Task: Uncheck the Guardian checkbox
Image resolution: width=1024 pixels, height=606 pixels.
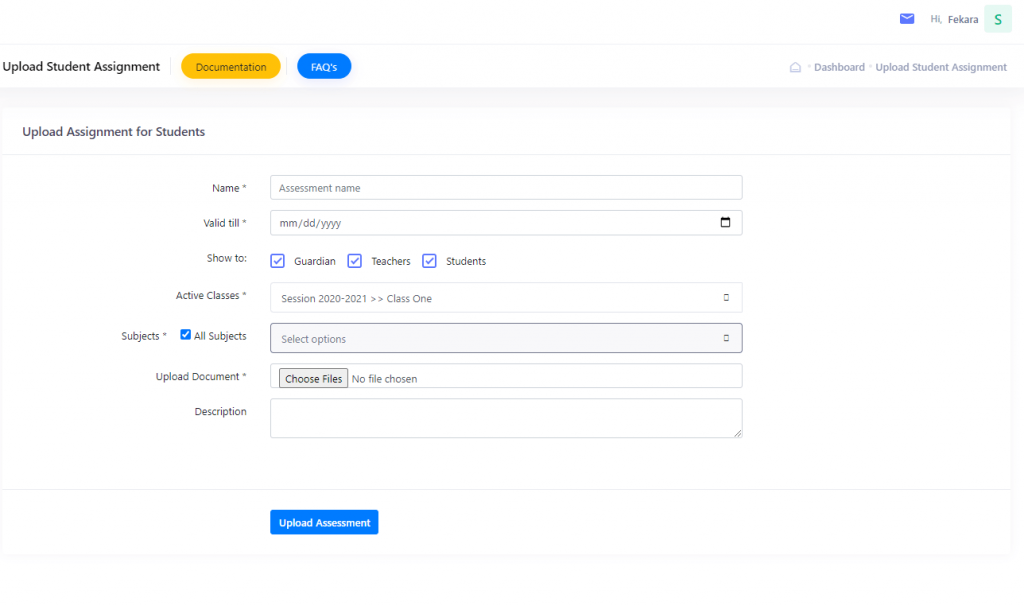Action: [x=278, y=261]
